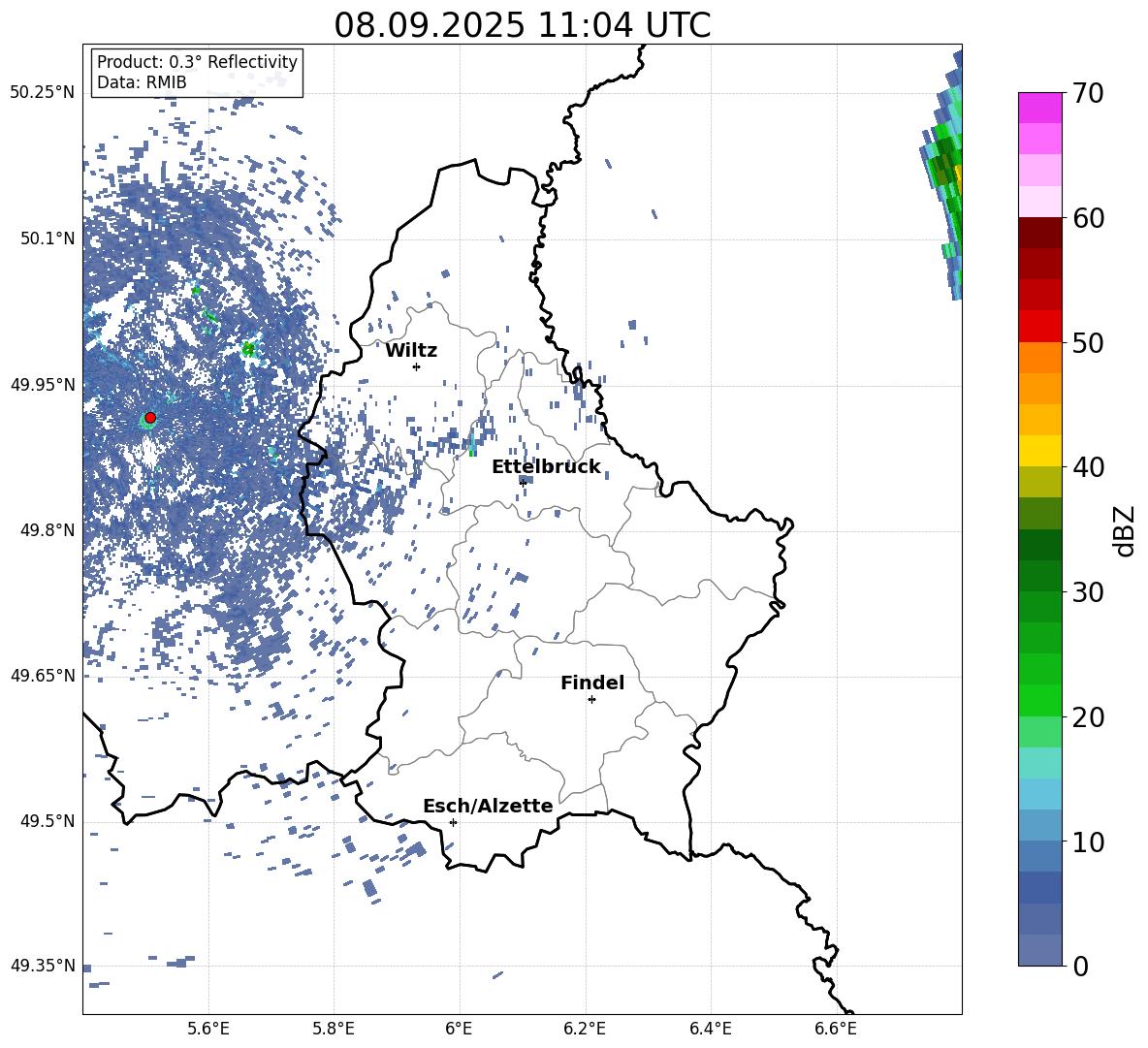Click the 6.2°E longitude label
The image size is (1148, 1048).
pyautogui.click(x=585, y=1030)
